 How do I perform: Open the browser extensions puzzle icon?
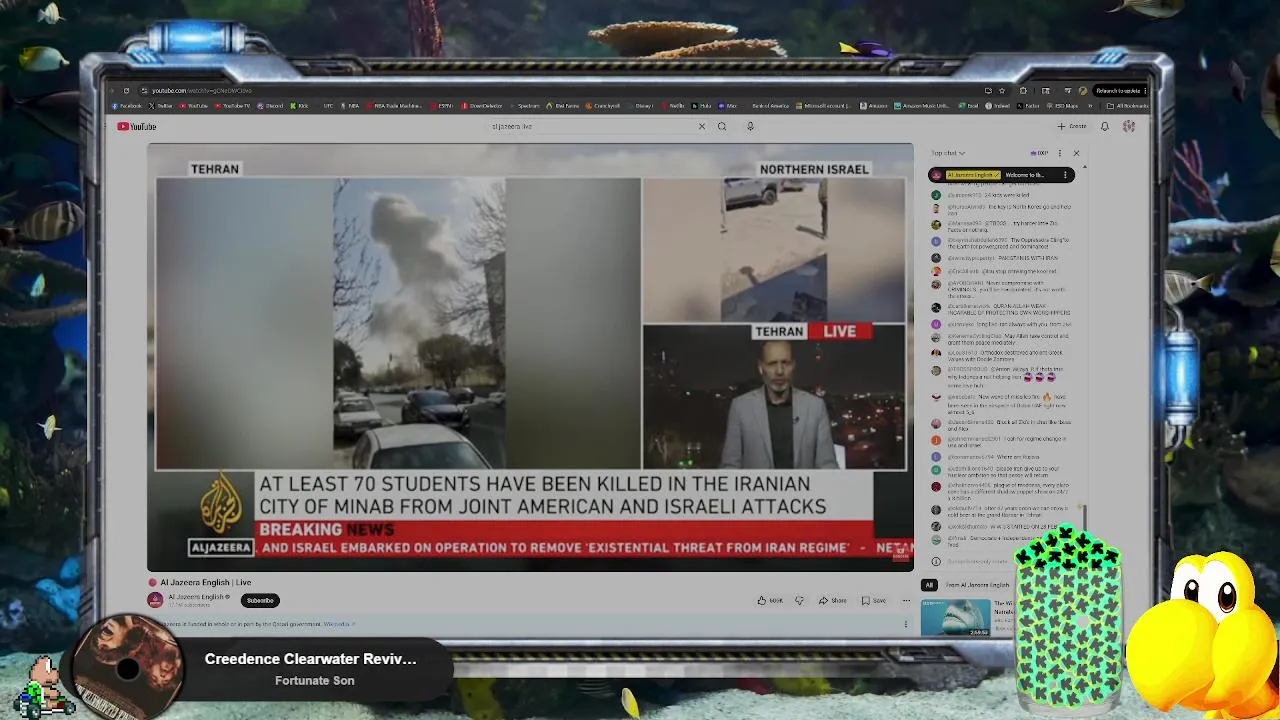pos(1023,91)
